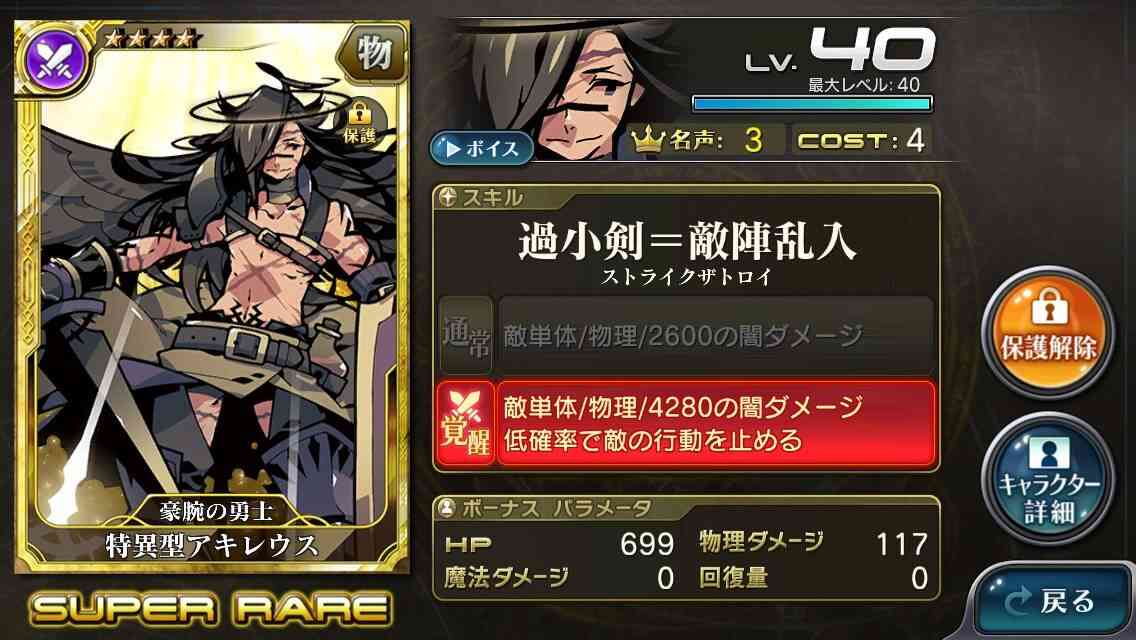This screenshot has width=1136, height=640.
Task: Tap the 物 attribute badge on the card
Action: click(x=374, y=53)
